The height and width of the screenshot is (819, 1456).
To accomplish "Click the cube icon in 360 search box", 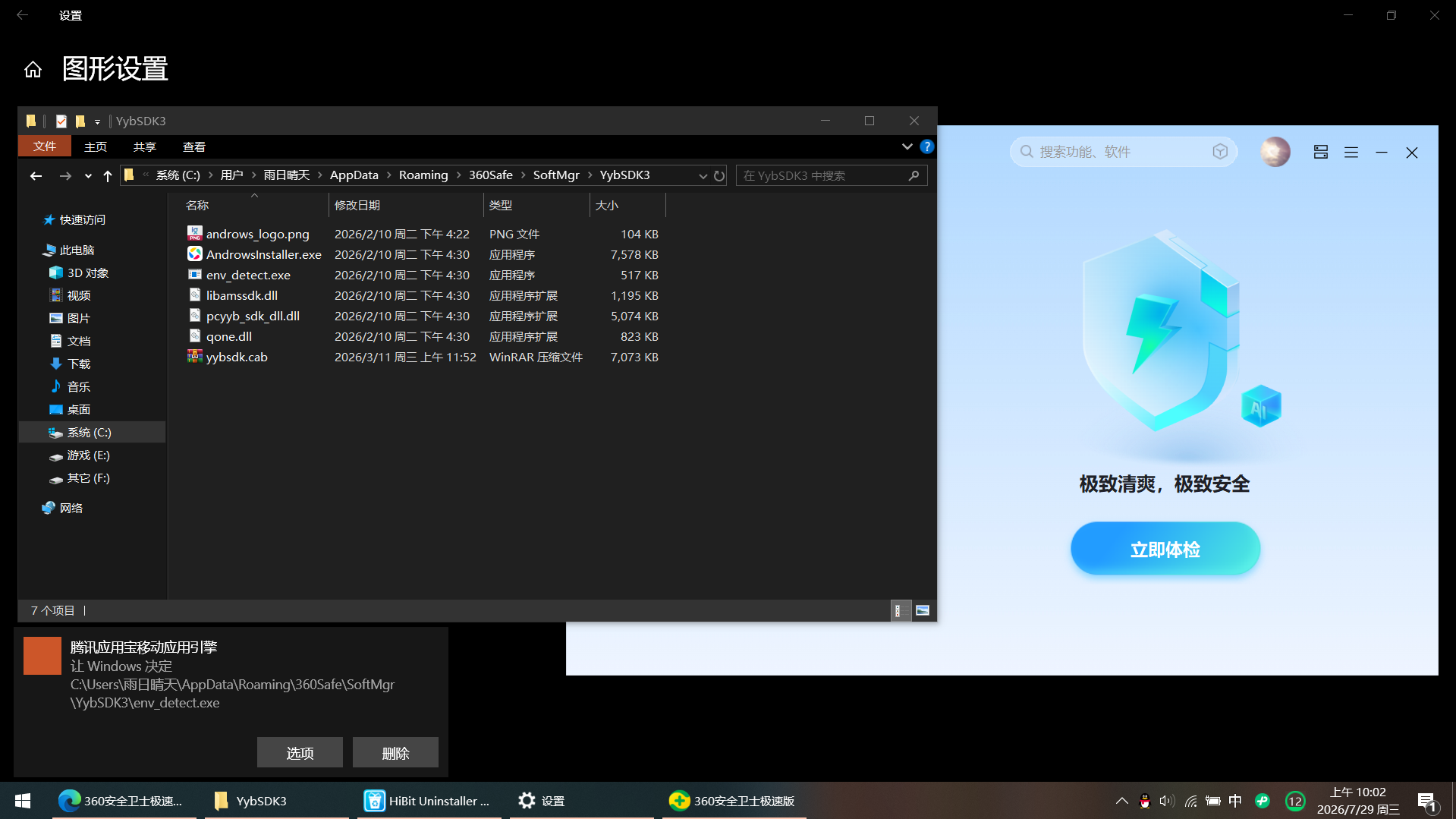I will 1220,152.
